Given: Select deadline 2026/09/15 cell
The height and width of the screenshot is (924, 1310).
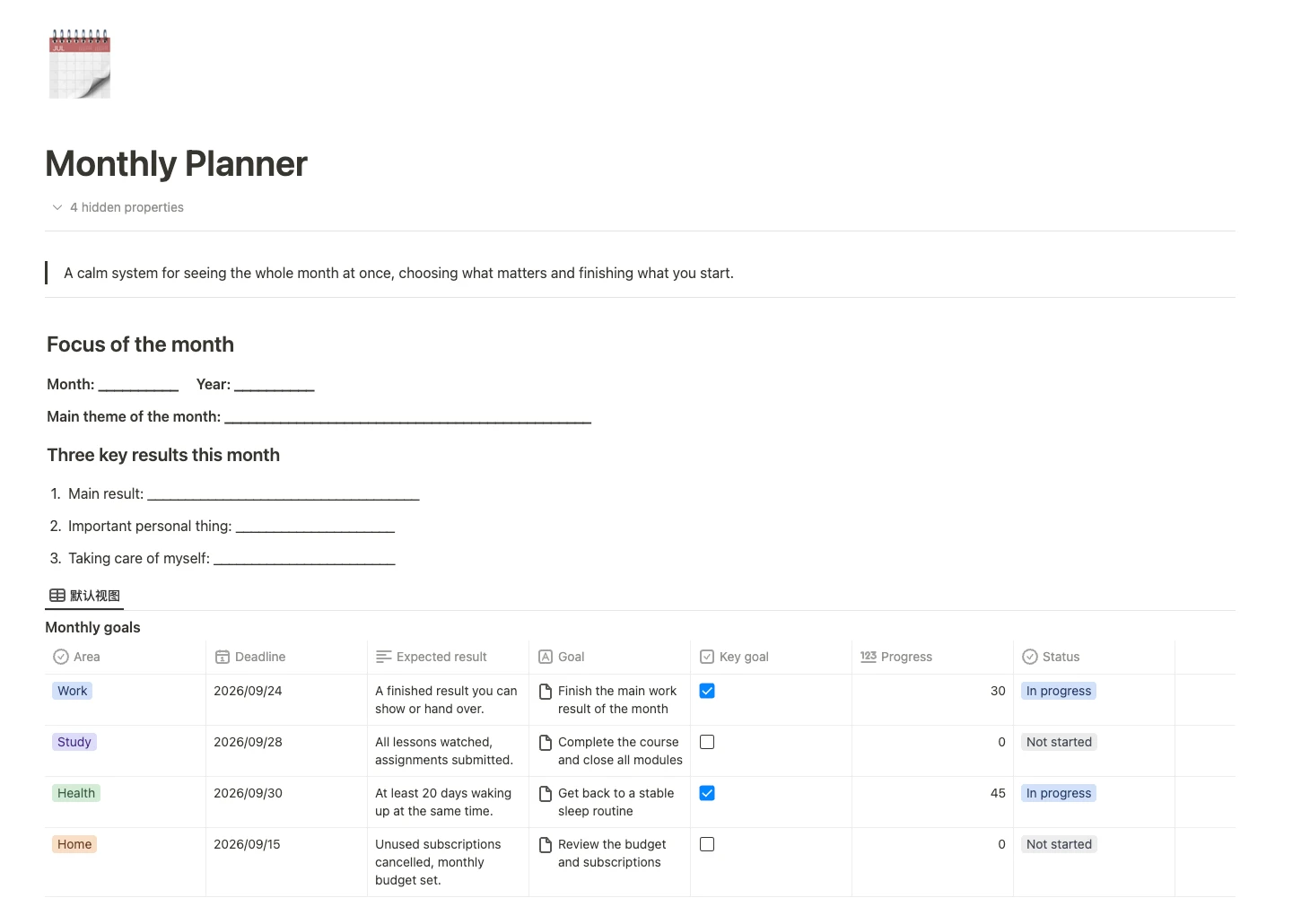Looking at the screenshot, I should (x=286, y=862).
